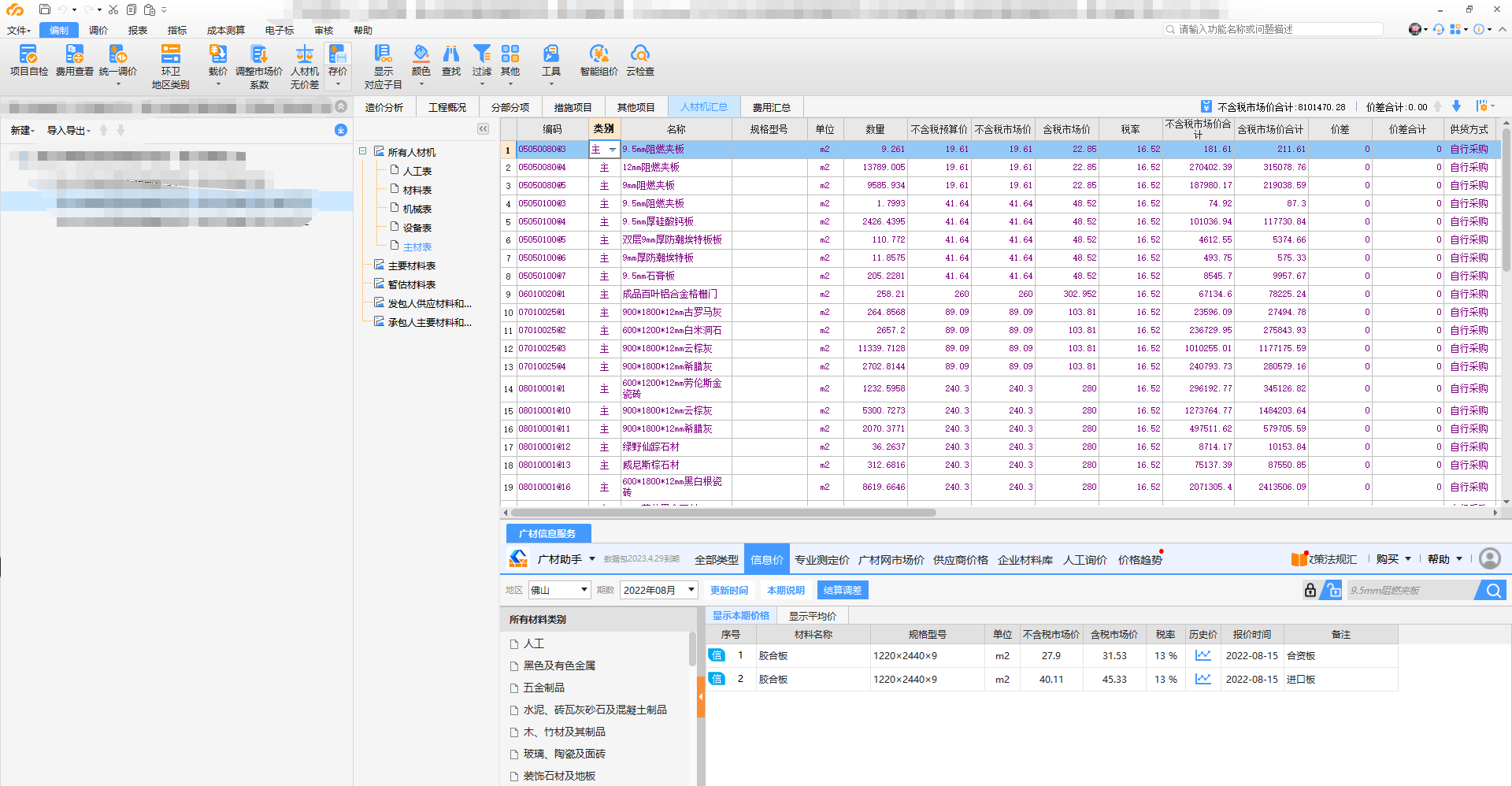1512x786 pixels.
Task: Click the user avatar in 广材助手 panel
Action: (x=1489, y=558)
